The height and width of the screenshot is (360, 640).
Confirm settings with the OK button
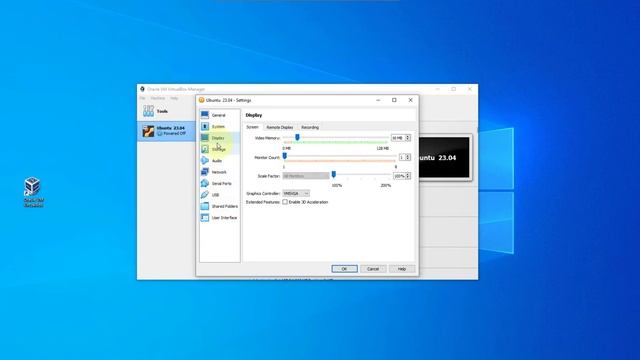click(x=344, y=269)
